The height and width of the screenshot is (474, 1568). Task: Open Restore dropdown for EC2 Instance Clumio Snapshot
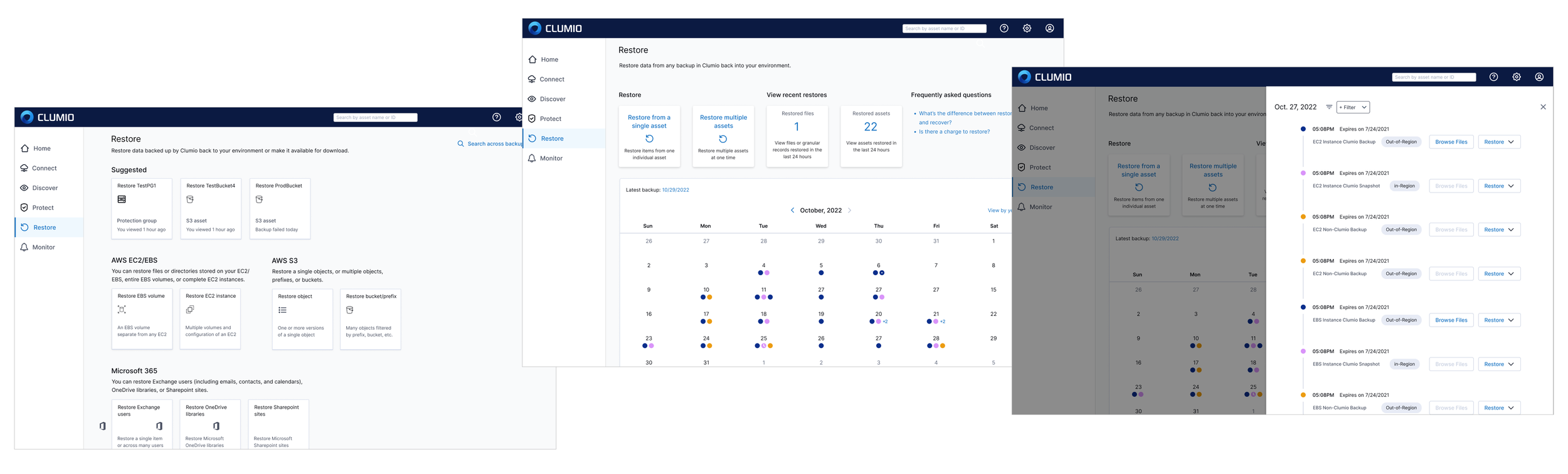click(1499, 186)
